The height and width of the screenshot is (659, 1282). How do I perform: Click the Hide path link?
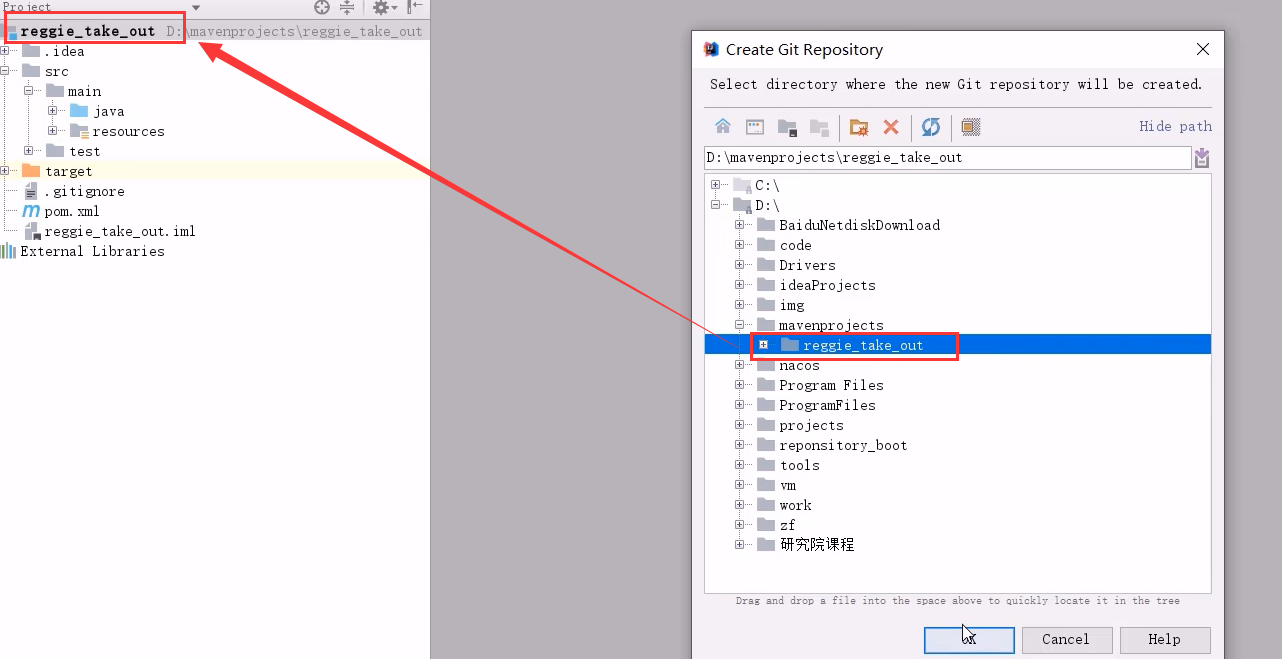tap(1175, 126)
